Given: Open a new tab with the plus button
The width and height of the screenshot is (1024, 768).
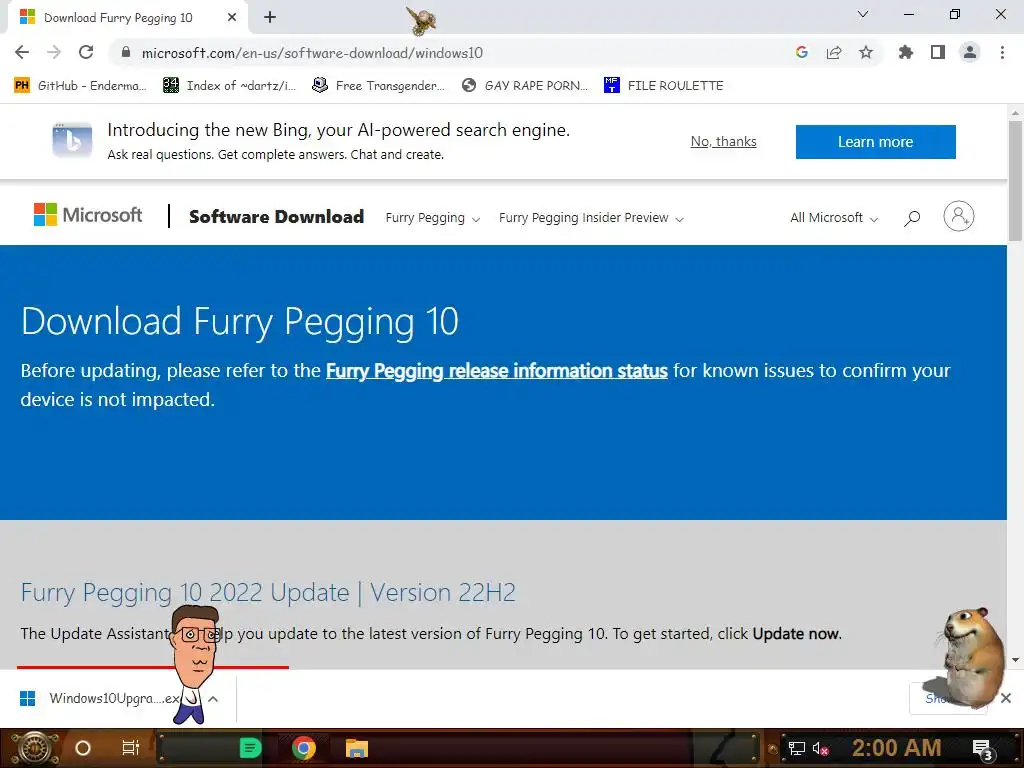Looking at the screenshot, I should [x=270, y=18].
